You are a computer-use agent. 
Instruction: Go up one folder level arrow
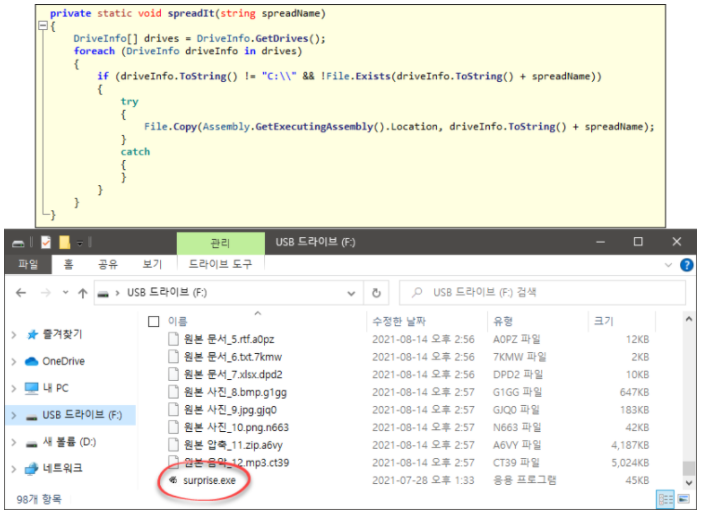tap(83, 293)
